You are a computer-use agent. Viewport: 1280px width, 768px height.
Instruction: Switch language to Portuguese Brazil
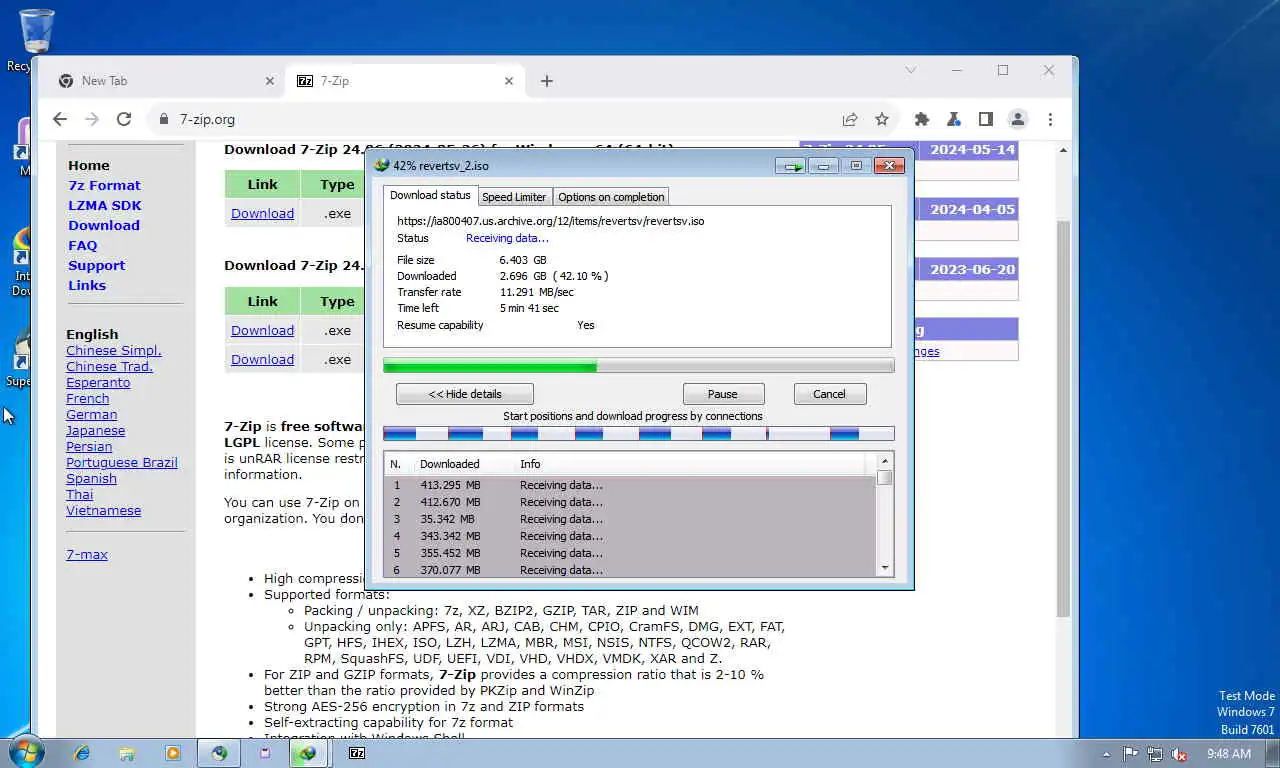click(x=122, y=462)
